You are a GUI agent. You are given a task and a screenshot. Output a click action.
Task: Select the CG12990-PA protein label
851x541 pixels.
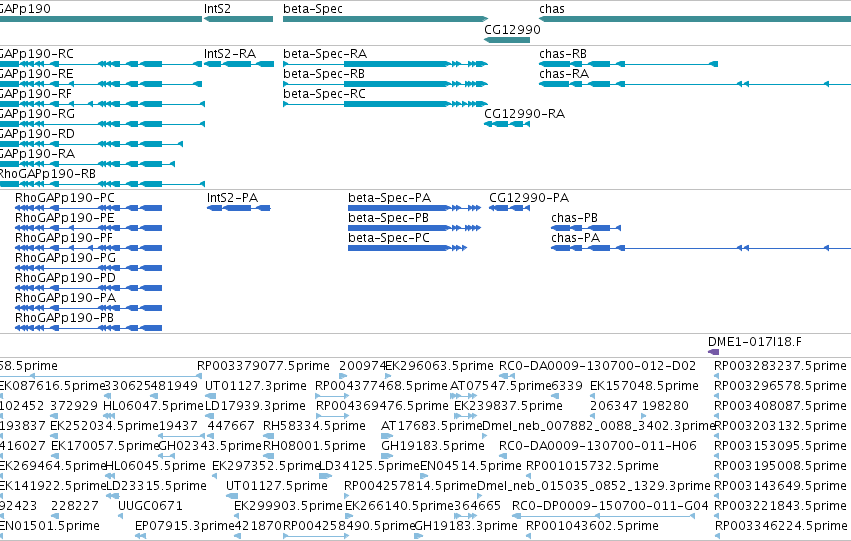coord(529,198)
